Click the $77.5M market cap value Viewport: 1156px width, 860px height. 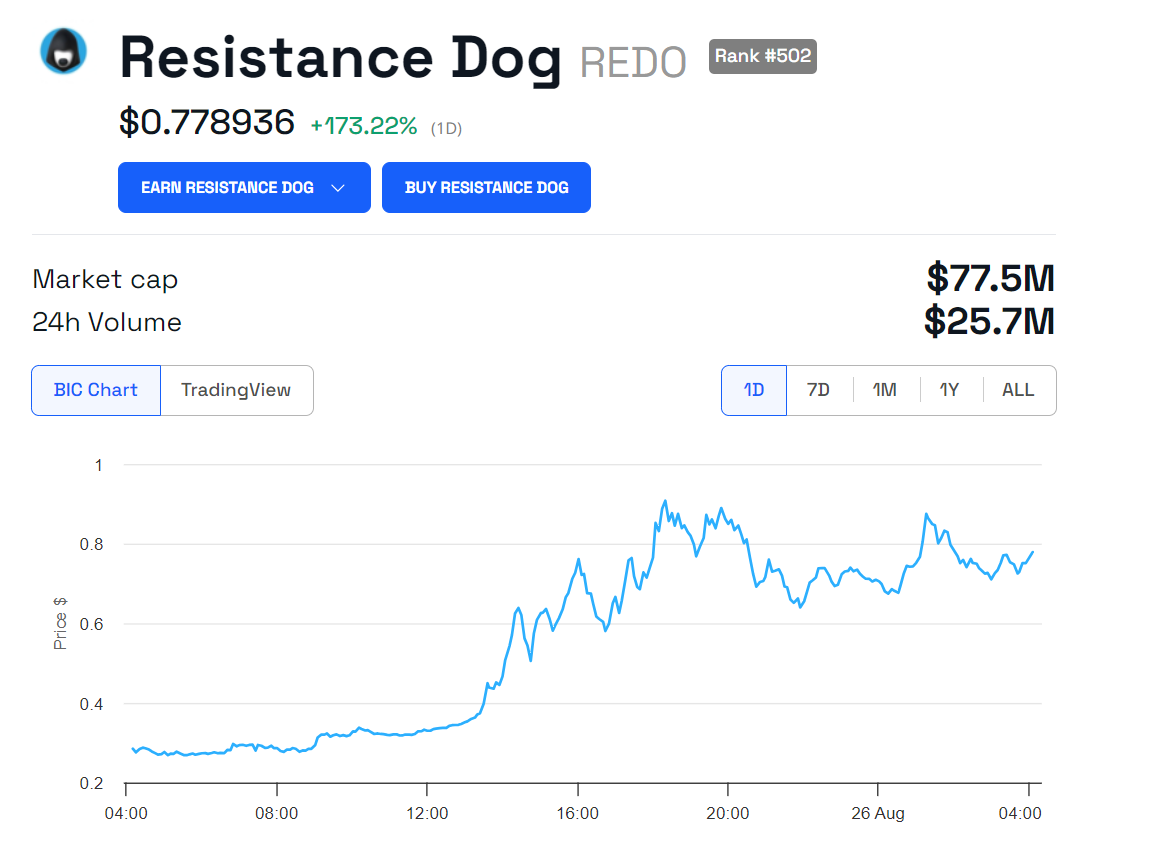pyautogui.click(x=990, y=278)
